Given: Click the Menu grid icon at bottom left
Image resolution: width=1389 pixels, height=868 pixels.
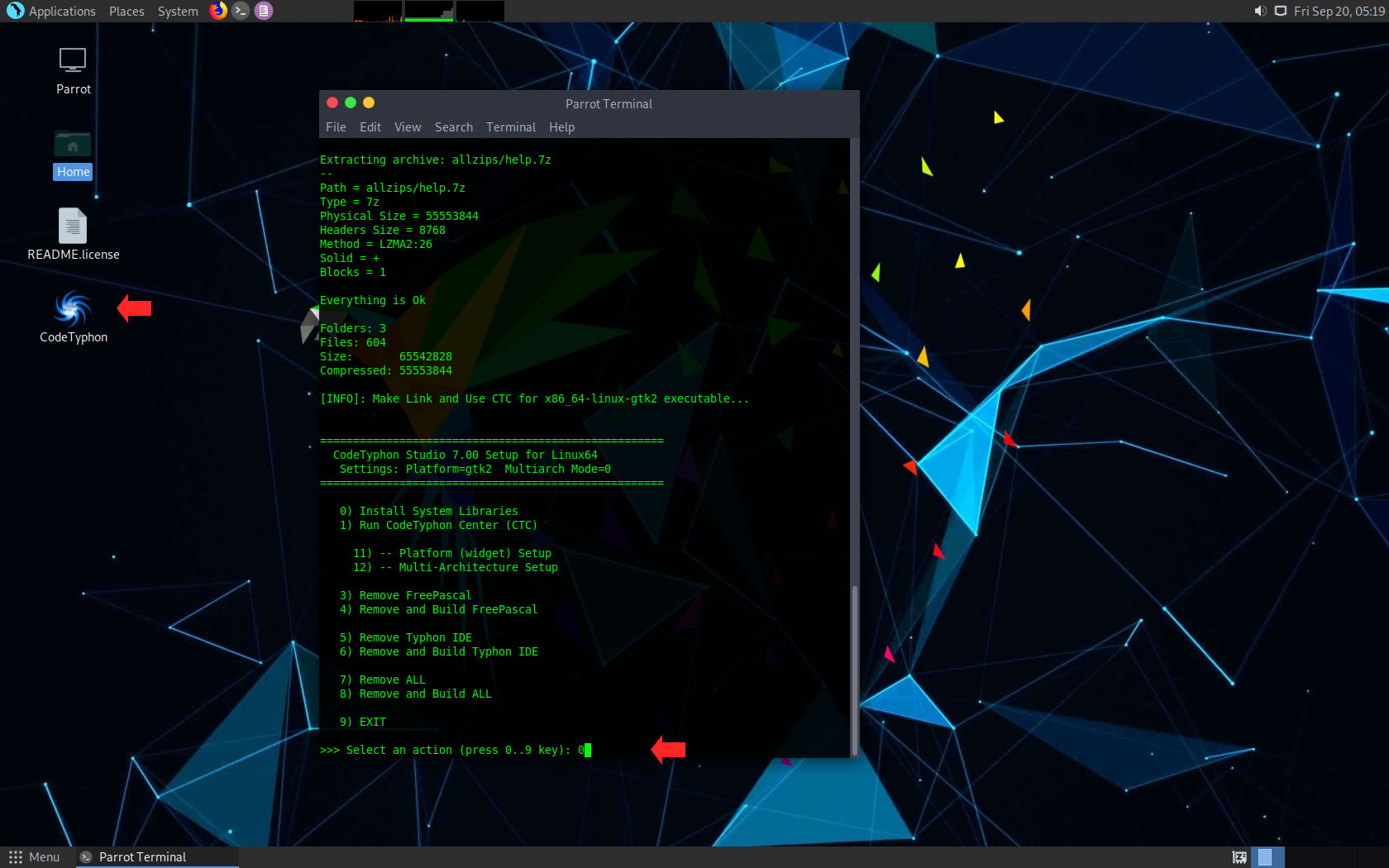Looking at the screenshot, I should (x=15, y=857).
